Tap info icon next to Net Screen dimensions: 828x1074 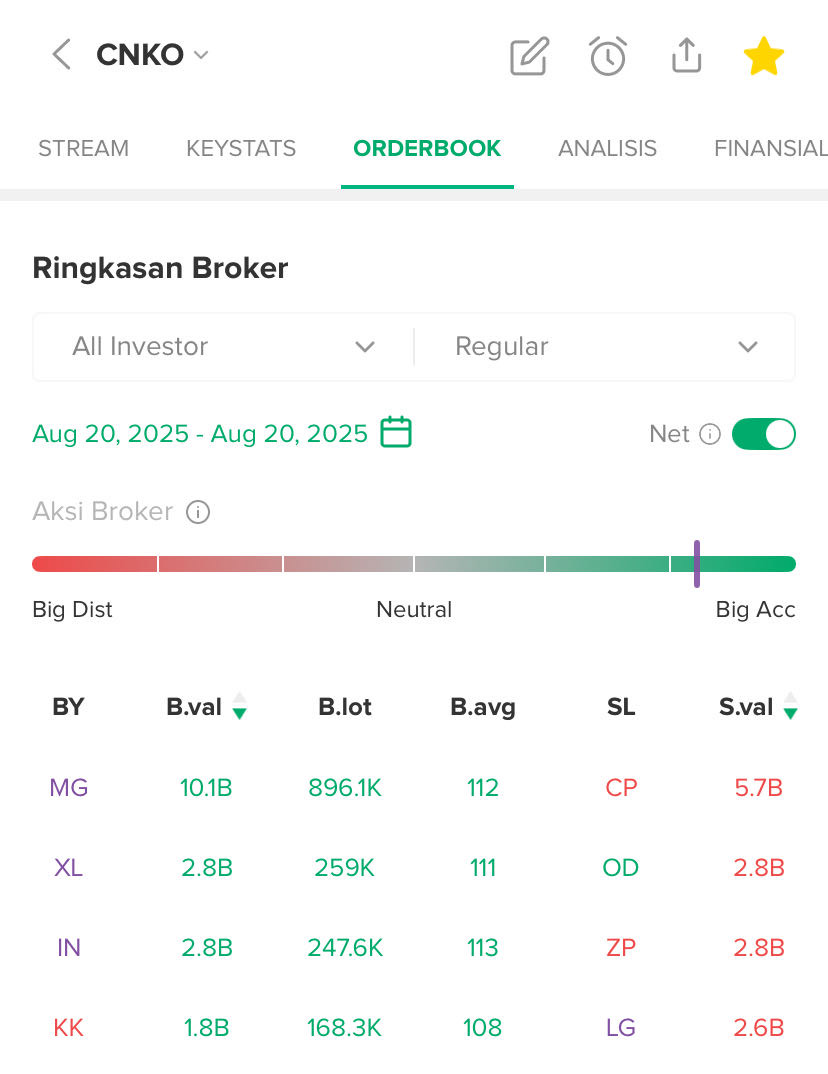[x=710, y=434]
